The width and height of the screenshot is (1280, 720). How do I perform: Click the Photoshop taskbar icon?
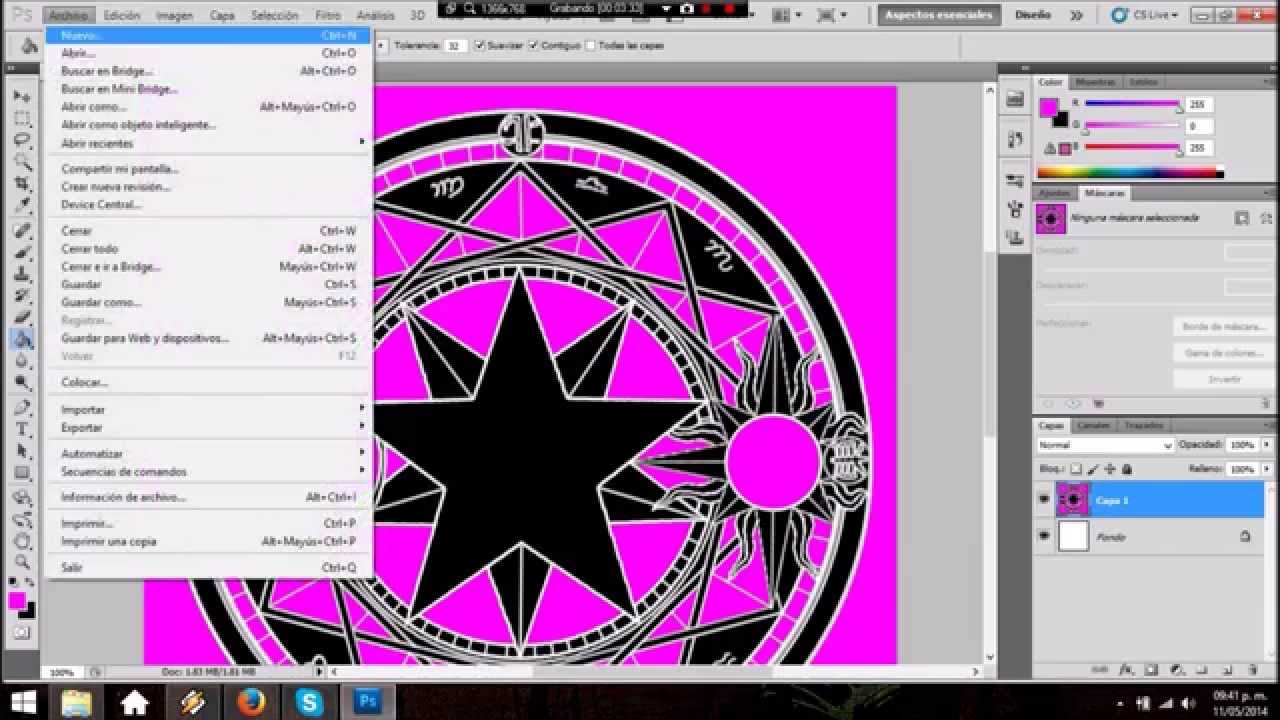pyautogui.click(x=367, y=702)
